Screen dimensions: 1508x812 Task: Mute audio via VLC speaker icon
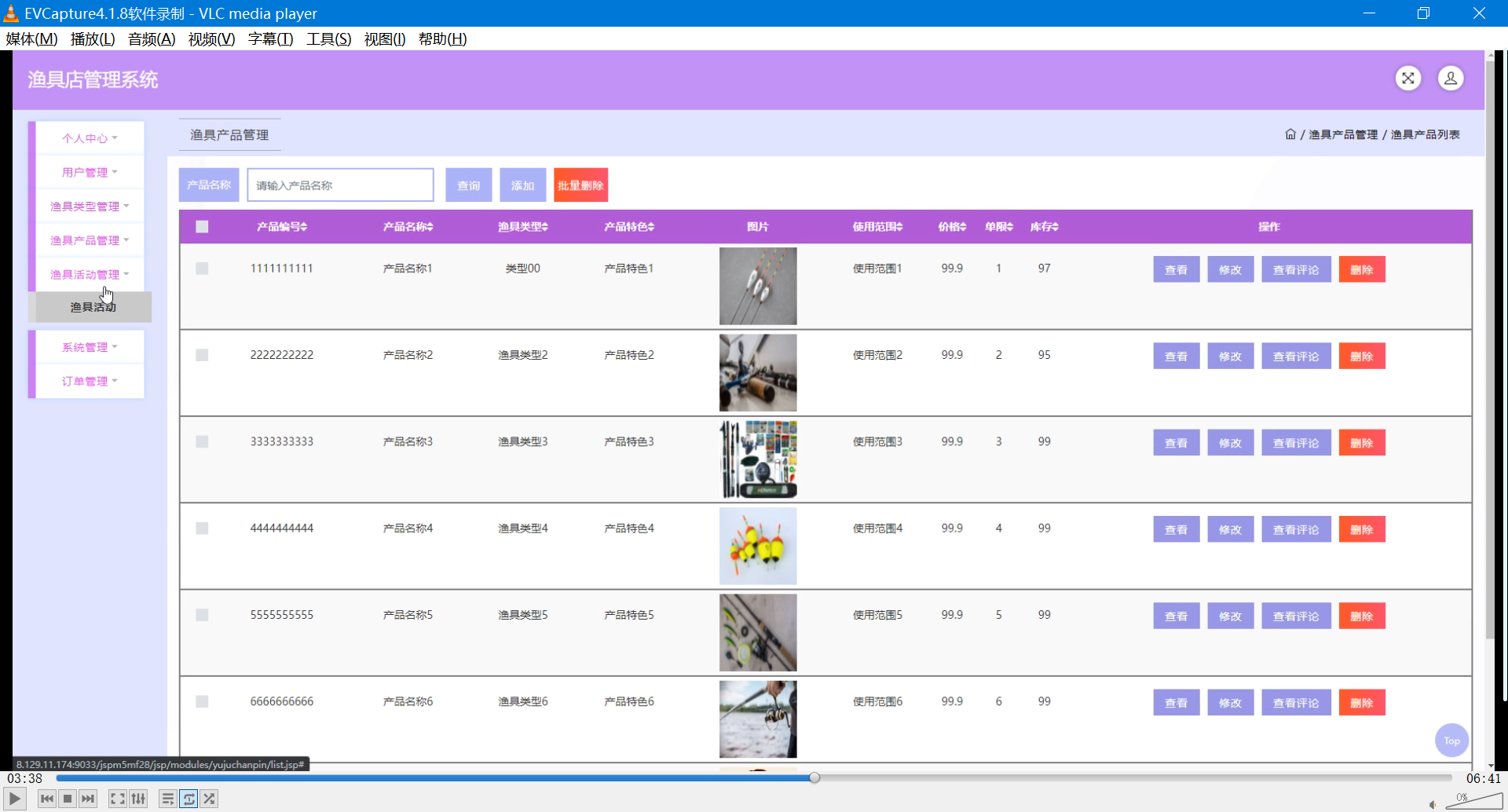1433,804
